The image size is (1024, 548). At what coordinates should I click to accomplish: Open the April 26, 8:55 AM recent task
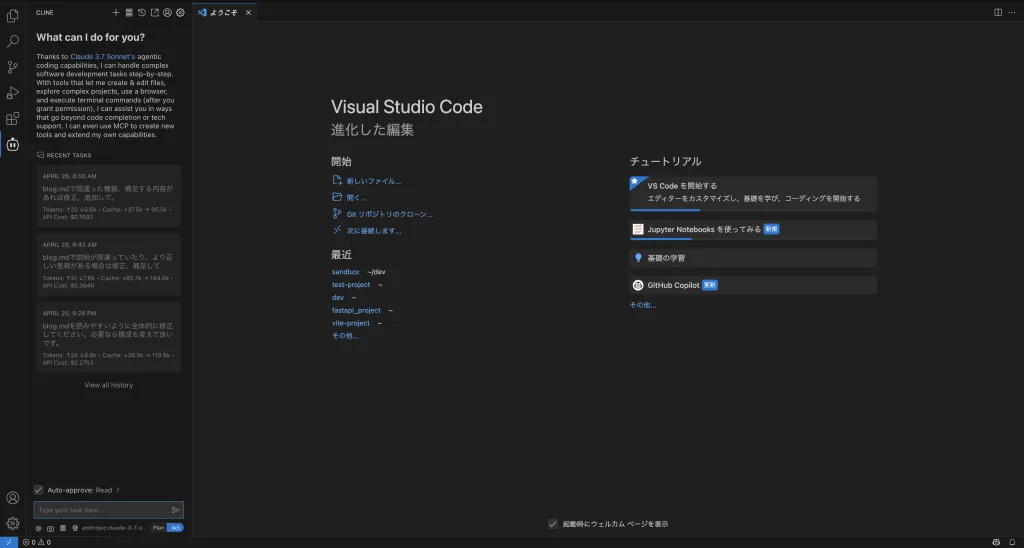coord(108,196)
